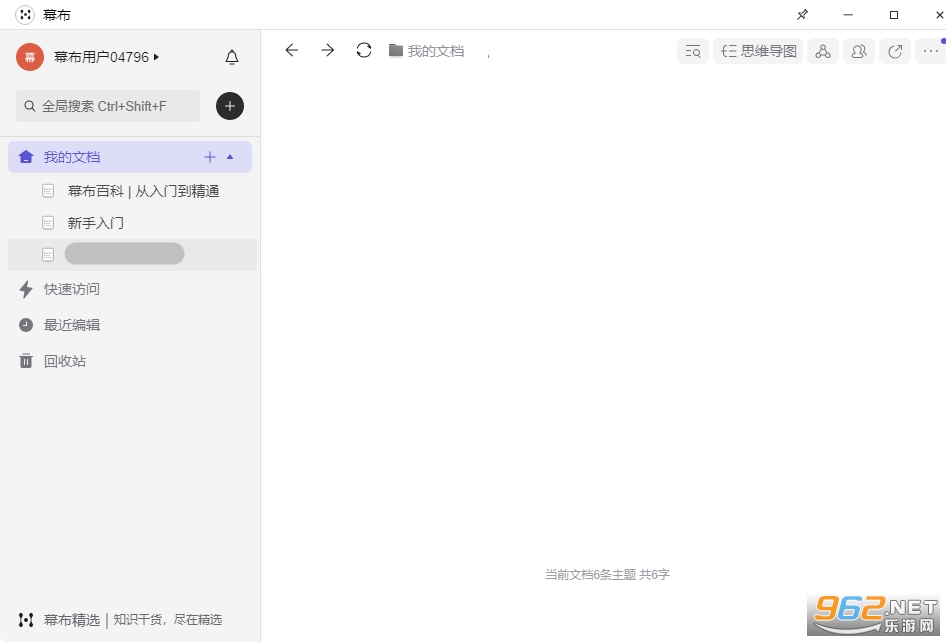The width and height of the screenshot is (946, 642).
Task: Click the sync refresh icon
Action: pos(364,50)
